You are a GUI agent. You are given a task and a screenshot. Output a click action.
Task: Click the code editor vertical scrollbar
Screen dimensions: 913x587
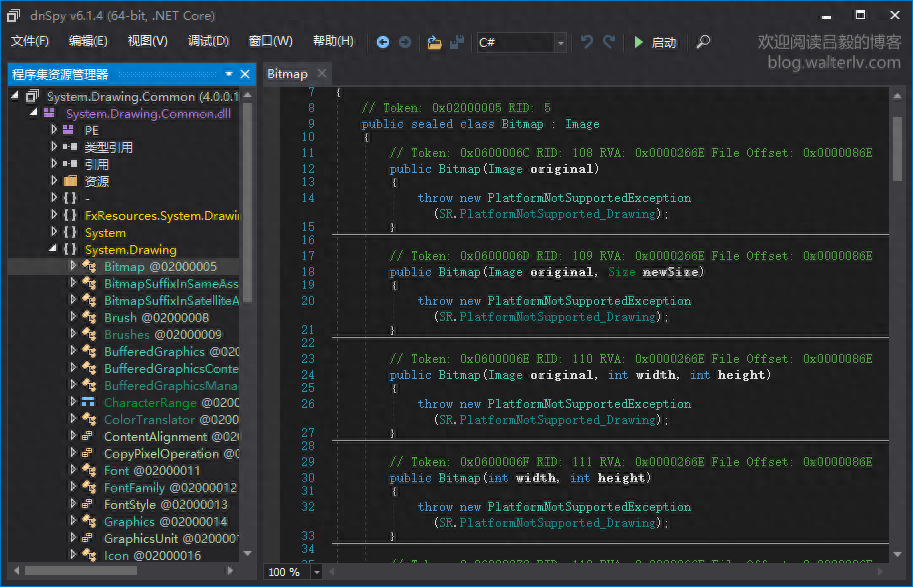point(897,149)
